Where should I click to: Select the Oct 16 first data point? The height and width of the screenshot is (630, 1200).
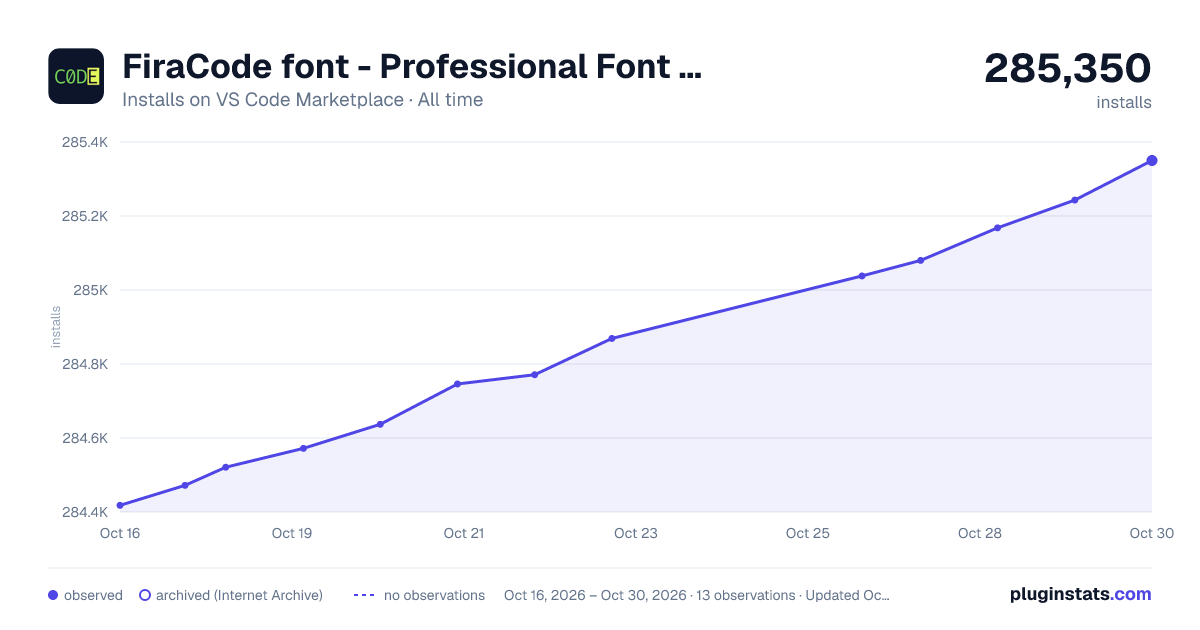[x=120, y=505]
